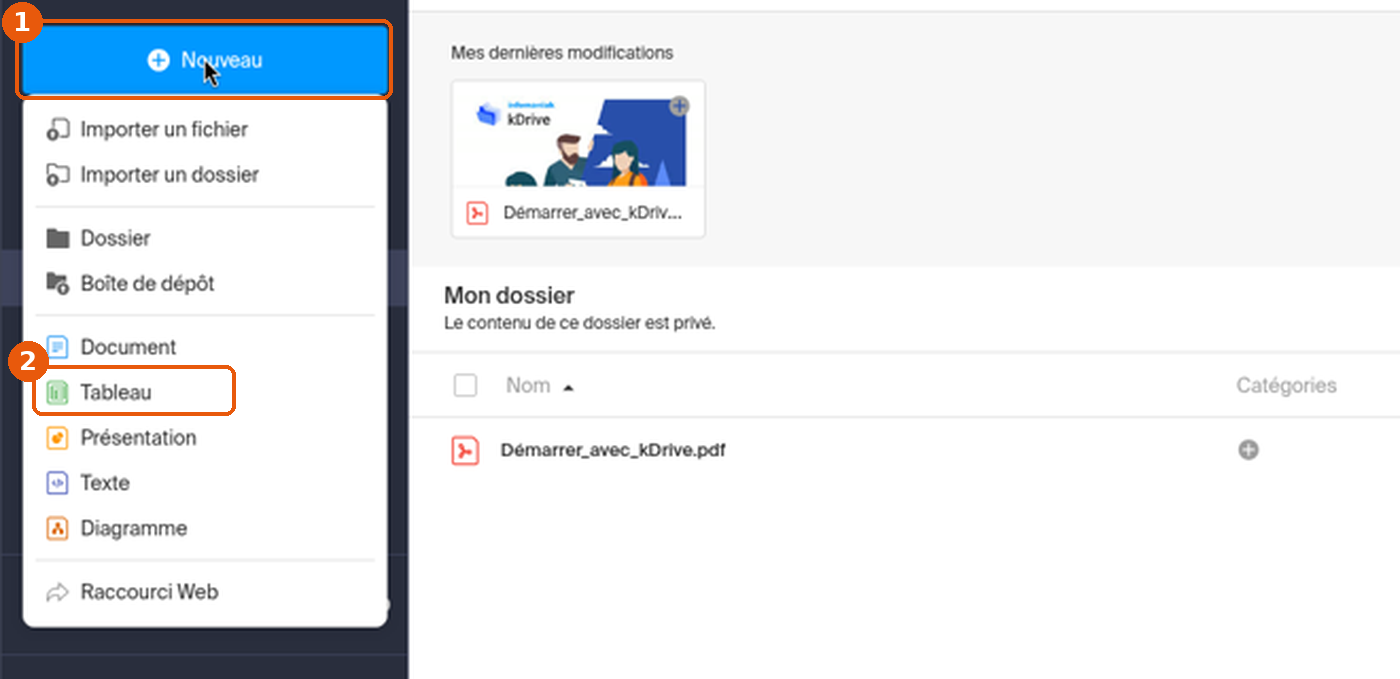Click the plus badge on recent file card

679,105
